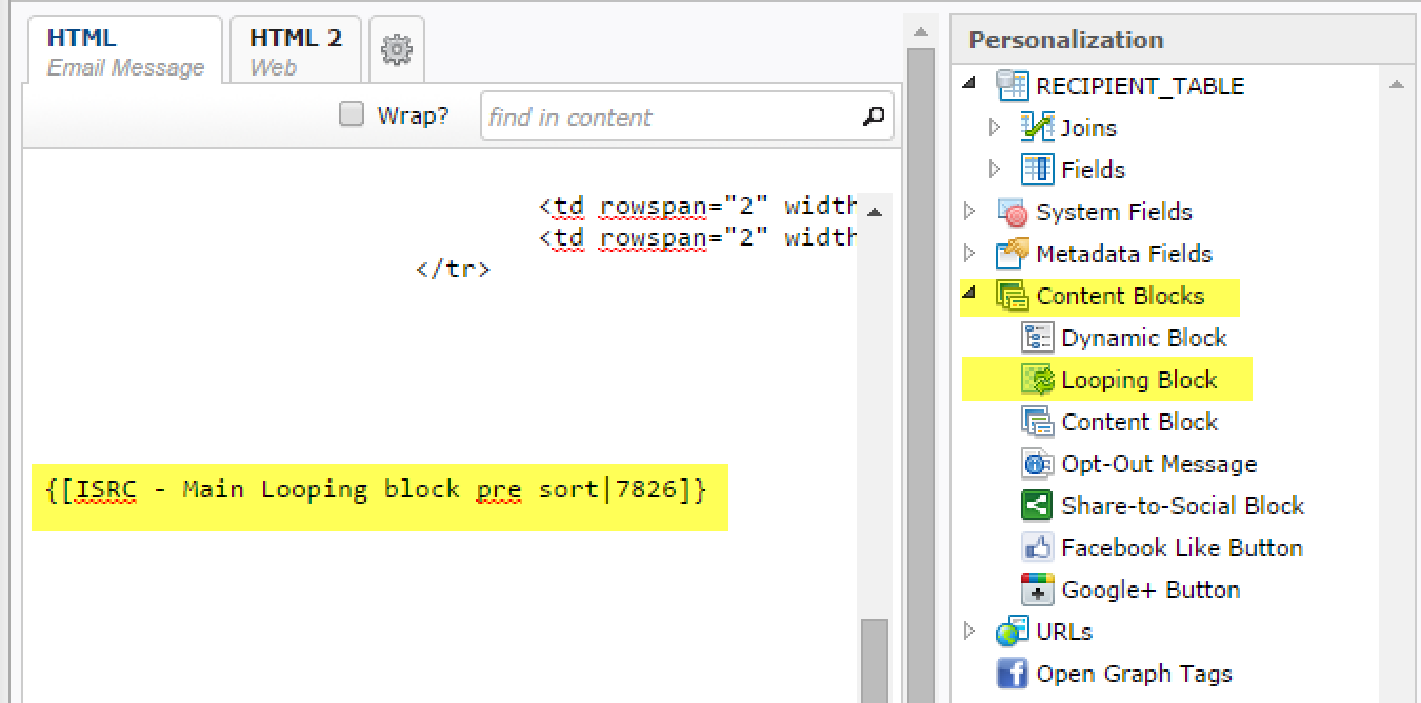Click the find in content search field

[670, 117]
